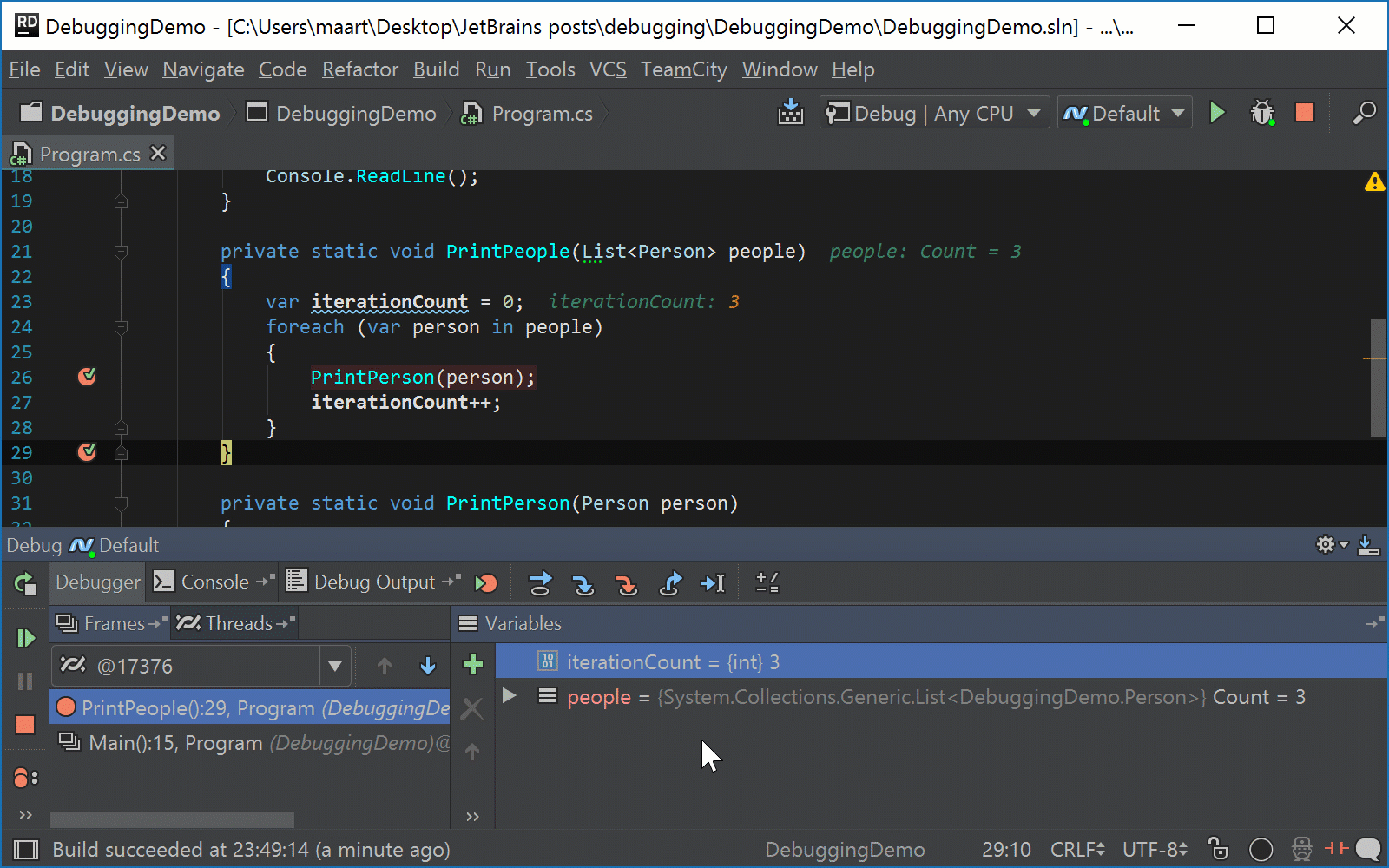Open the Debug | Any CPU configuration dropdown
The width and height of the screenshot is (1389, 868).
coord(933,113)
